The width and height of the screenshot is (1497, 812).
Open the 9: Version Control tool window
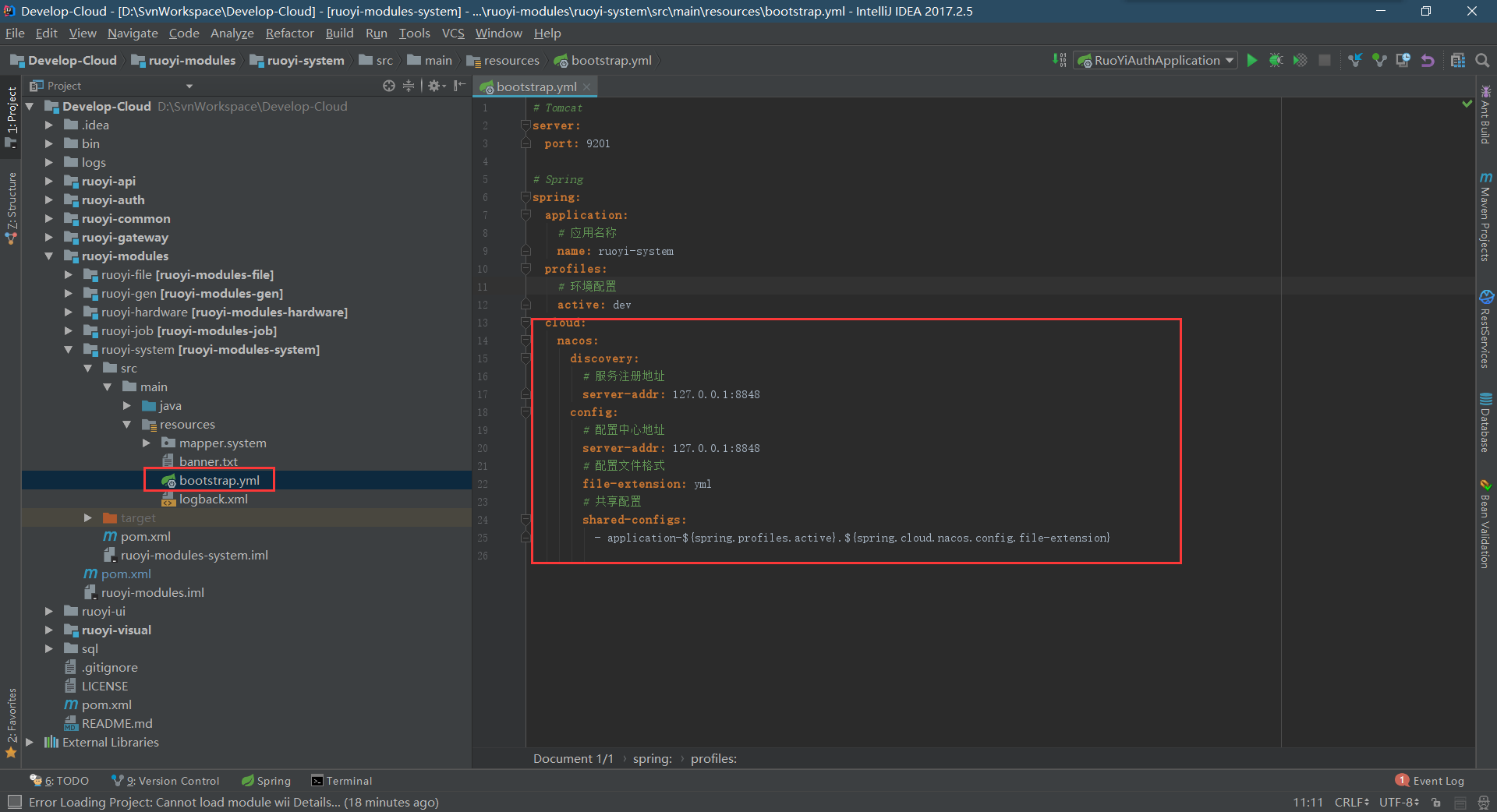click(x=165, y=781)
